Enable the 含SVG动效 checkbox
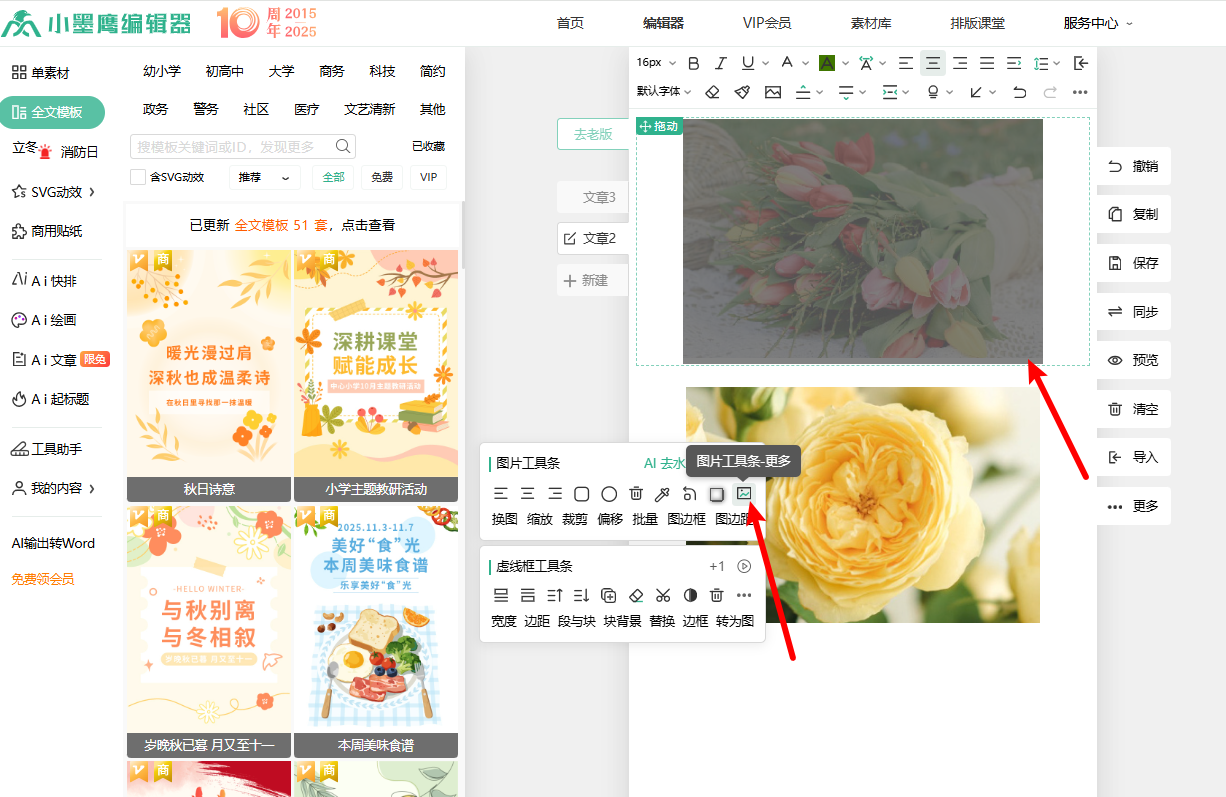The height and width of the screenshot is (797, 1226). tap(138, 177)
